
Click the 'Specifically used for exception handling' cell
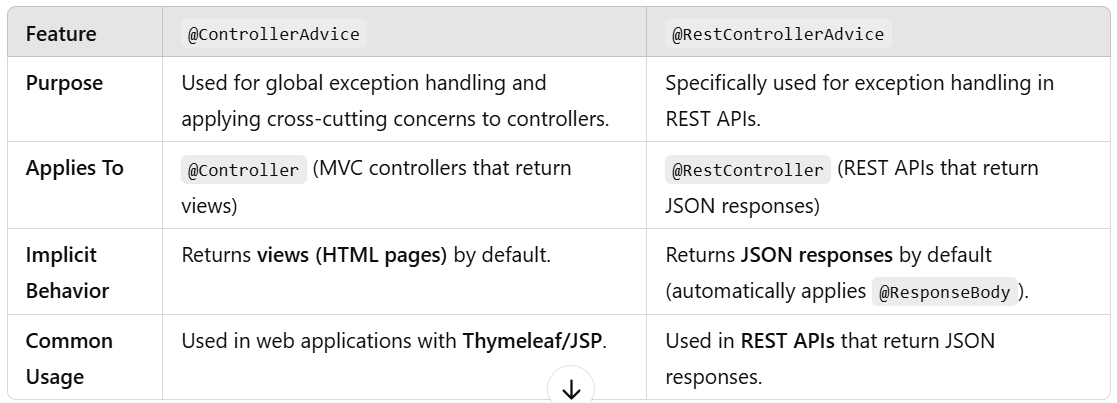click(x=878, y=100)
